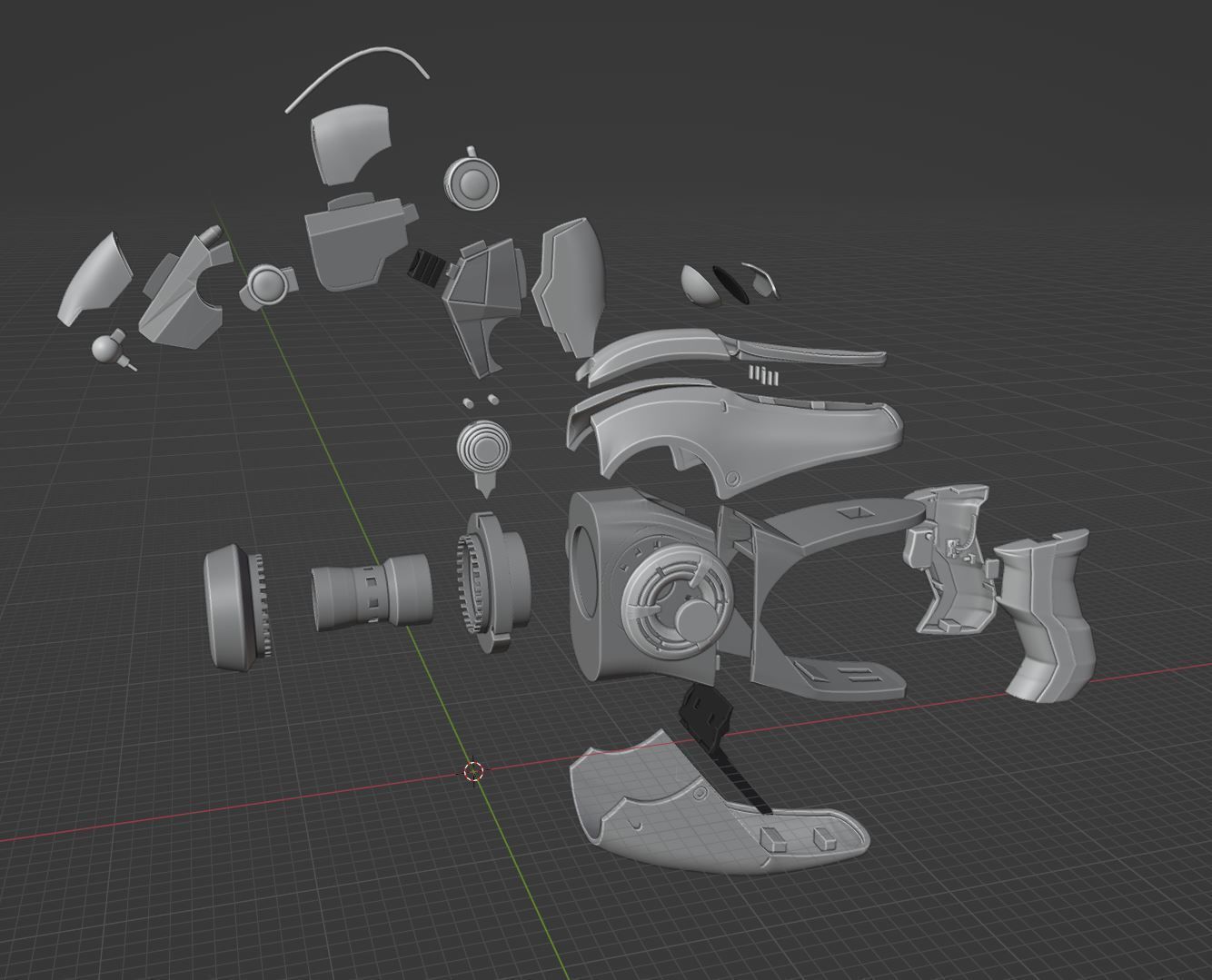Viewport: 1212px width, 980px height.
Task: Select the pistol grip piece on the right
Action: click(1051, 618)
